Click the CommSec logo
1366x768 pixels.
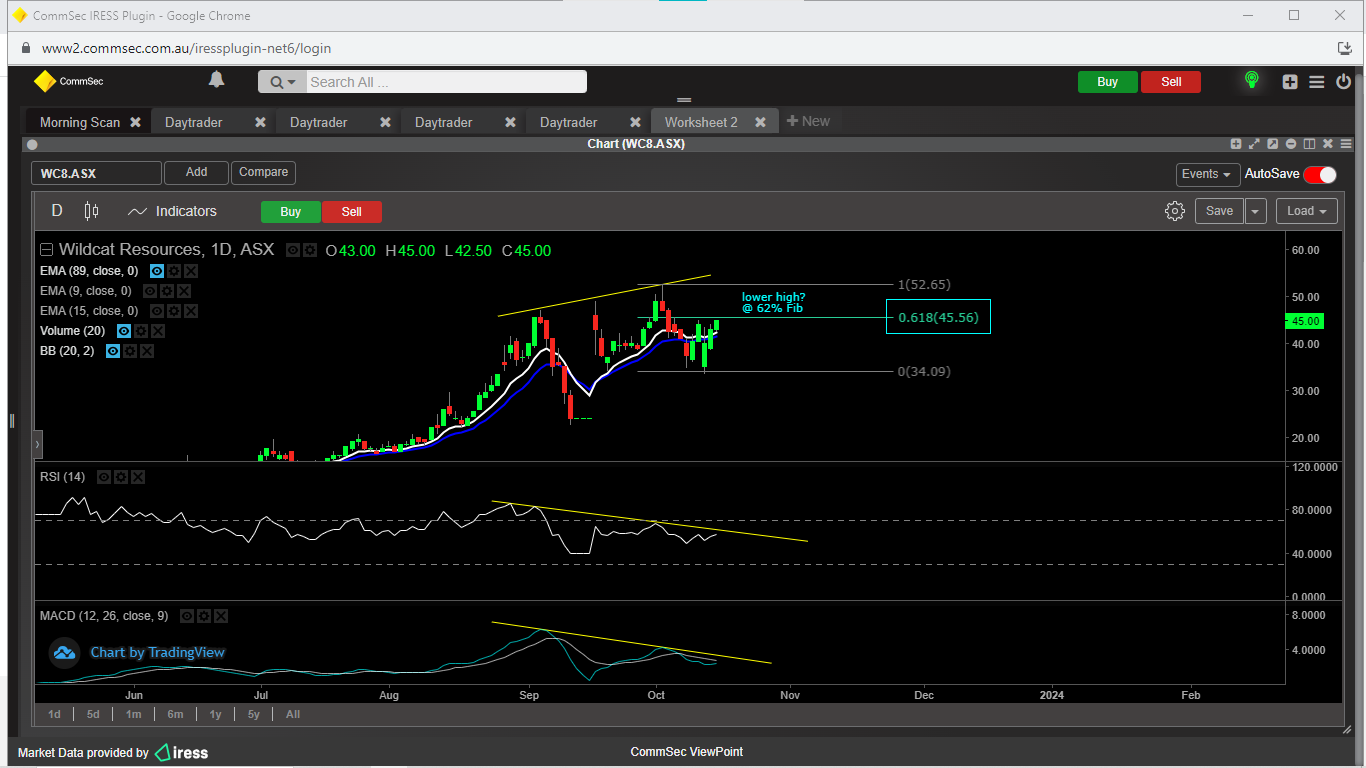tap(69, 81)
